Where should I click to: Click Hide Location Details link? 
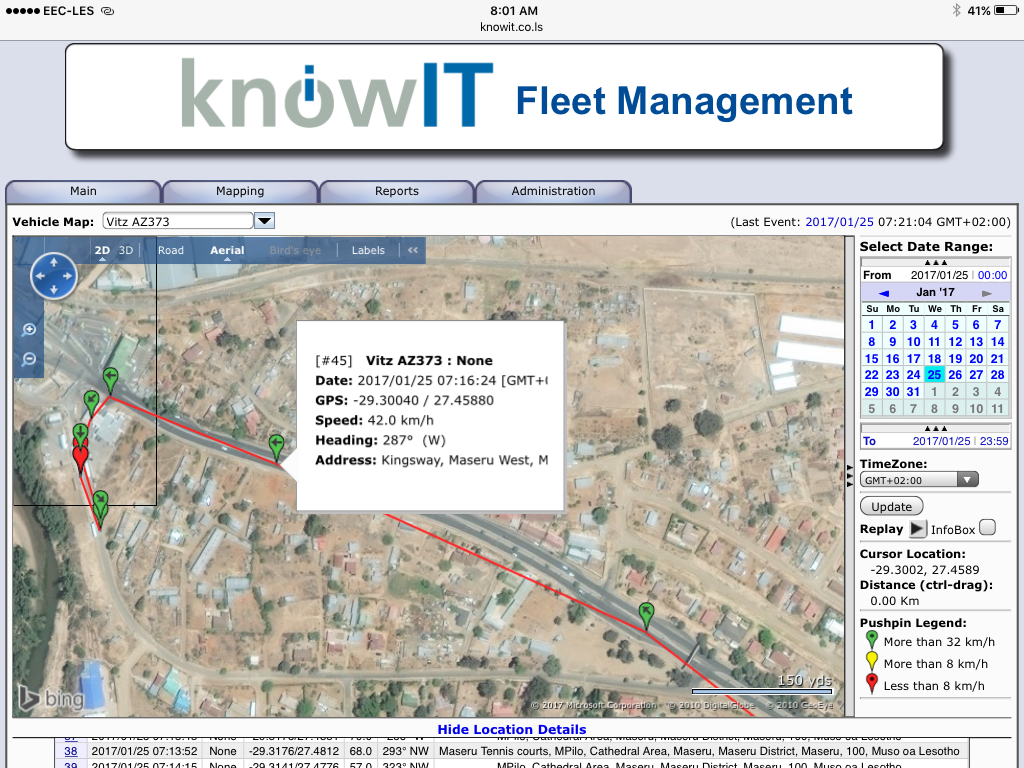tap(511, 729)
